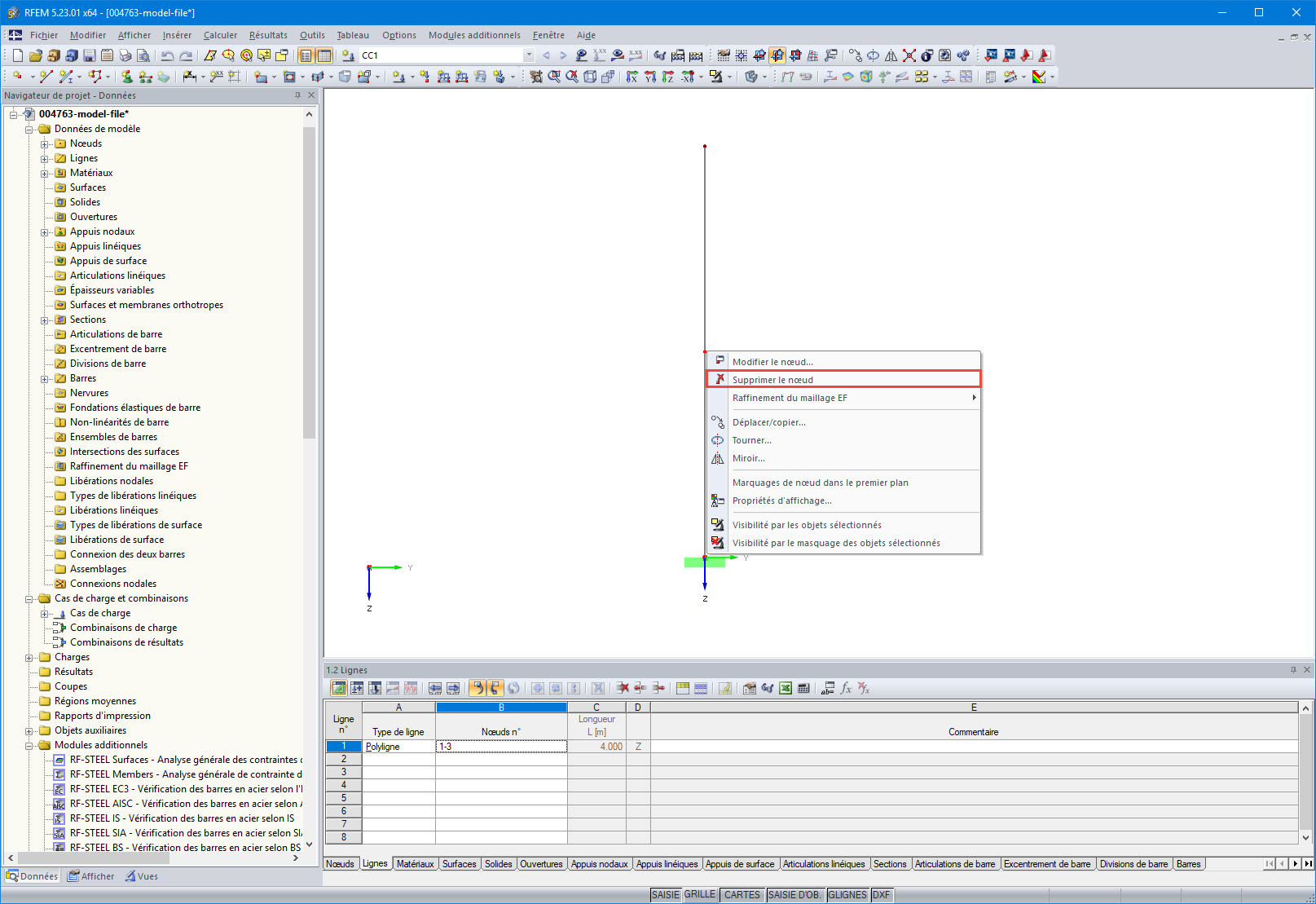Click the New model icon
The width and height of the screenshot is (1316, 904).
[x=18, y=55]
